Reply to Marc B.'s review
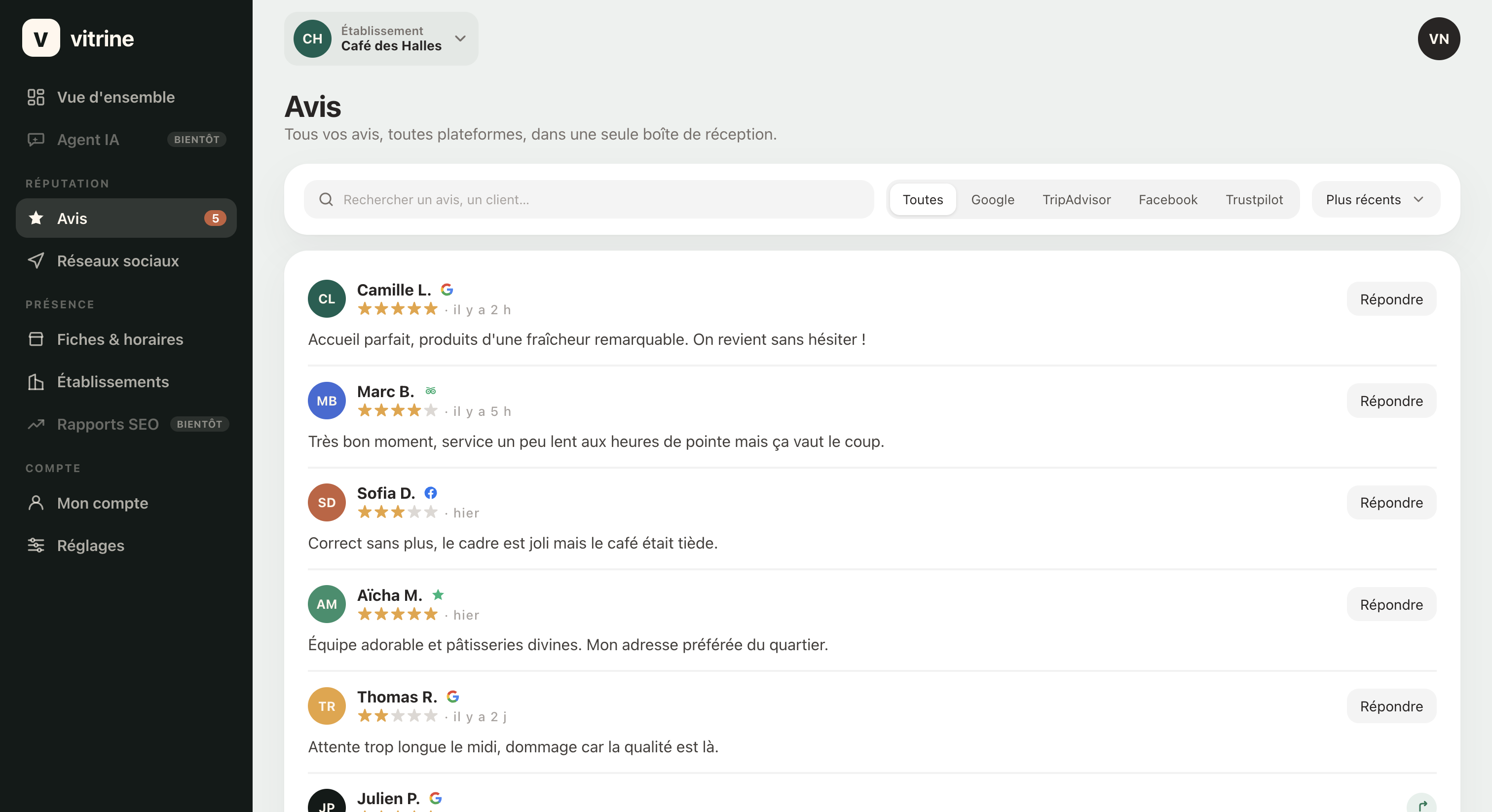The width and height of the screenshot is (1492, 812). (x=1391, y=401)
